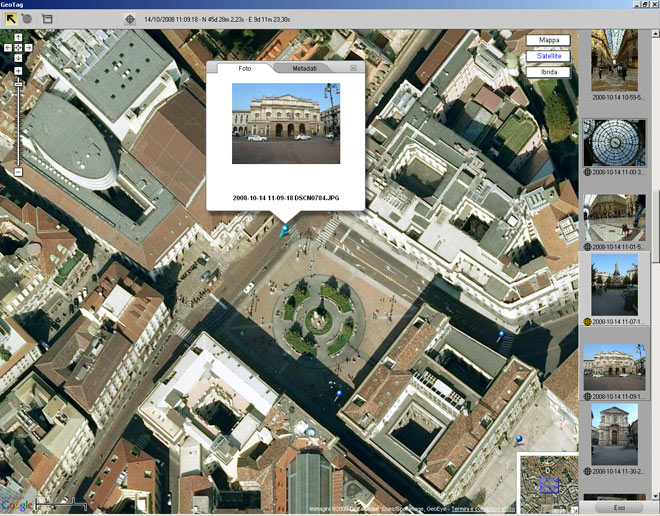The width and height of the screenshot is (660, 516).
Task: Click the cyan selected map pin
Action: [285, 231]
